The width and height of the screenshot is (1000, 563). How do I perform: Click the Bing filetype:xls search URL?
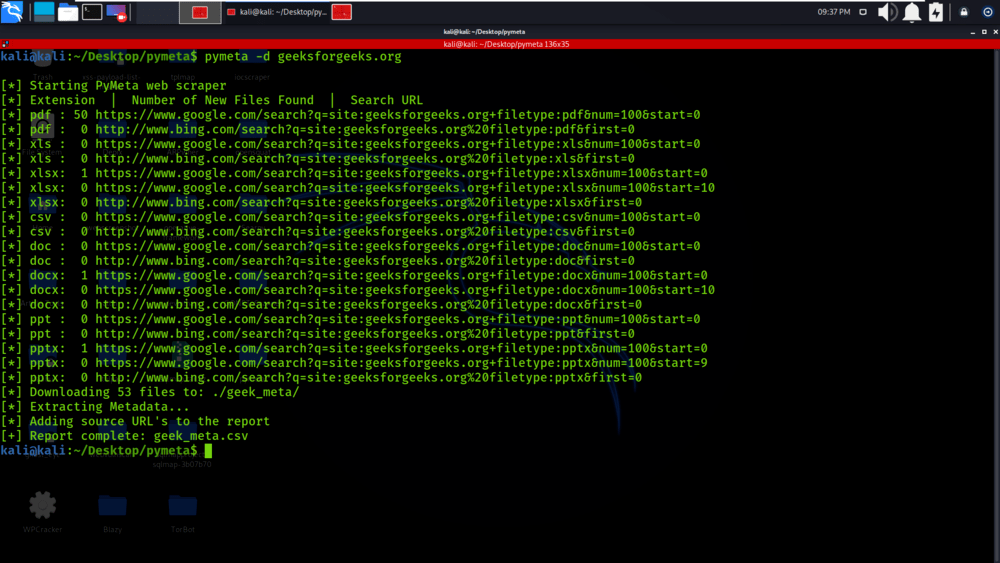(365, 159)
